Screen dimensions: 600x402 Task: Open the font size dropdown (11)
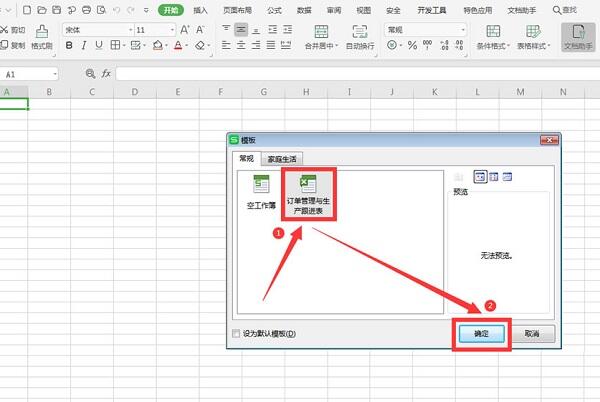click(x=172, y=29)
